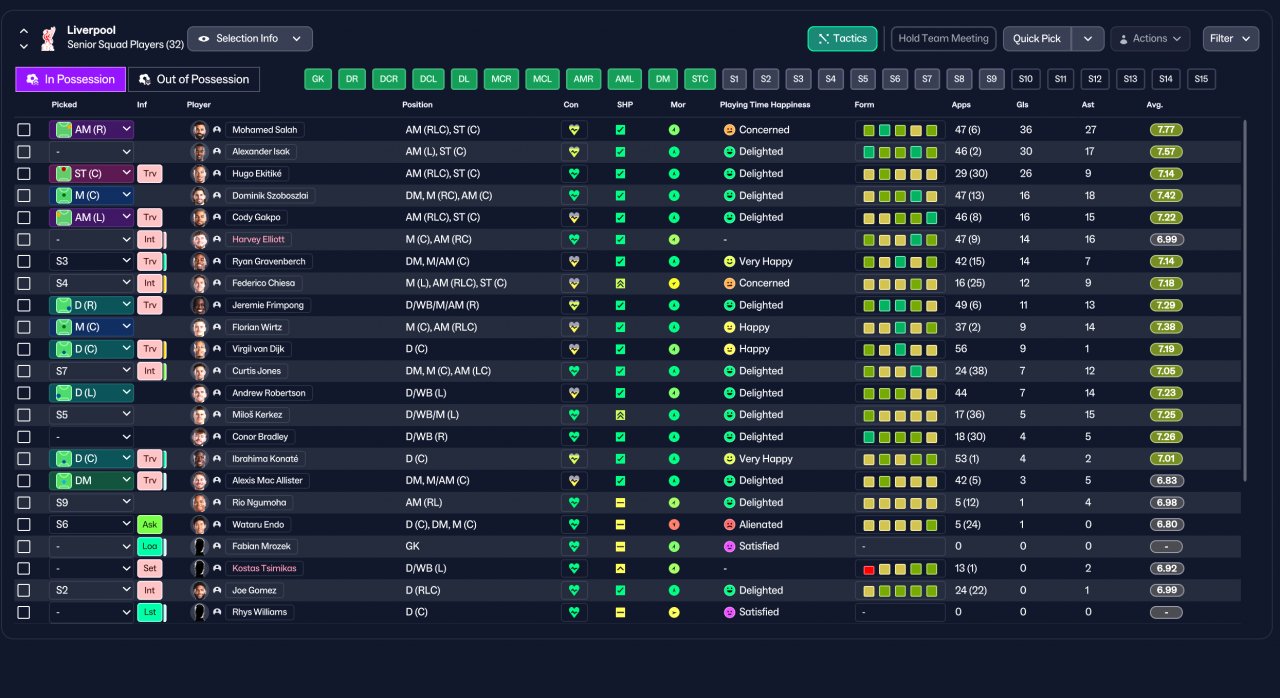This screenshot has height=698, width=1280.
Task: Tick the checkbox for Alexander Isak
Action: click(24, 152)
